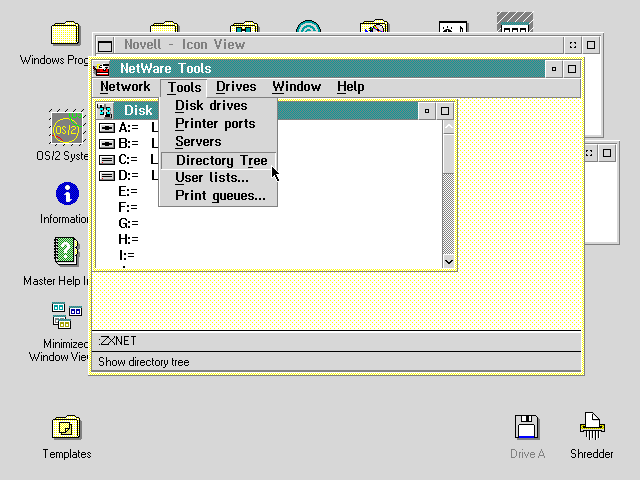640x480 pixels.
Task: Minimize the Disk drives child window
Action: [x=427, y=111]
